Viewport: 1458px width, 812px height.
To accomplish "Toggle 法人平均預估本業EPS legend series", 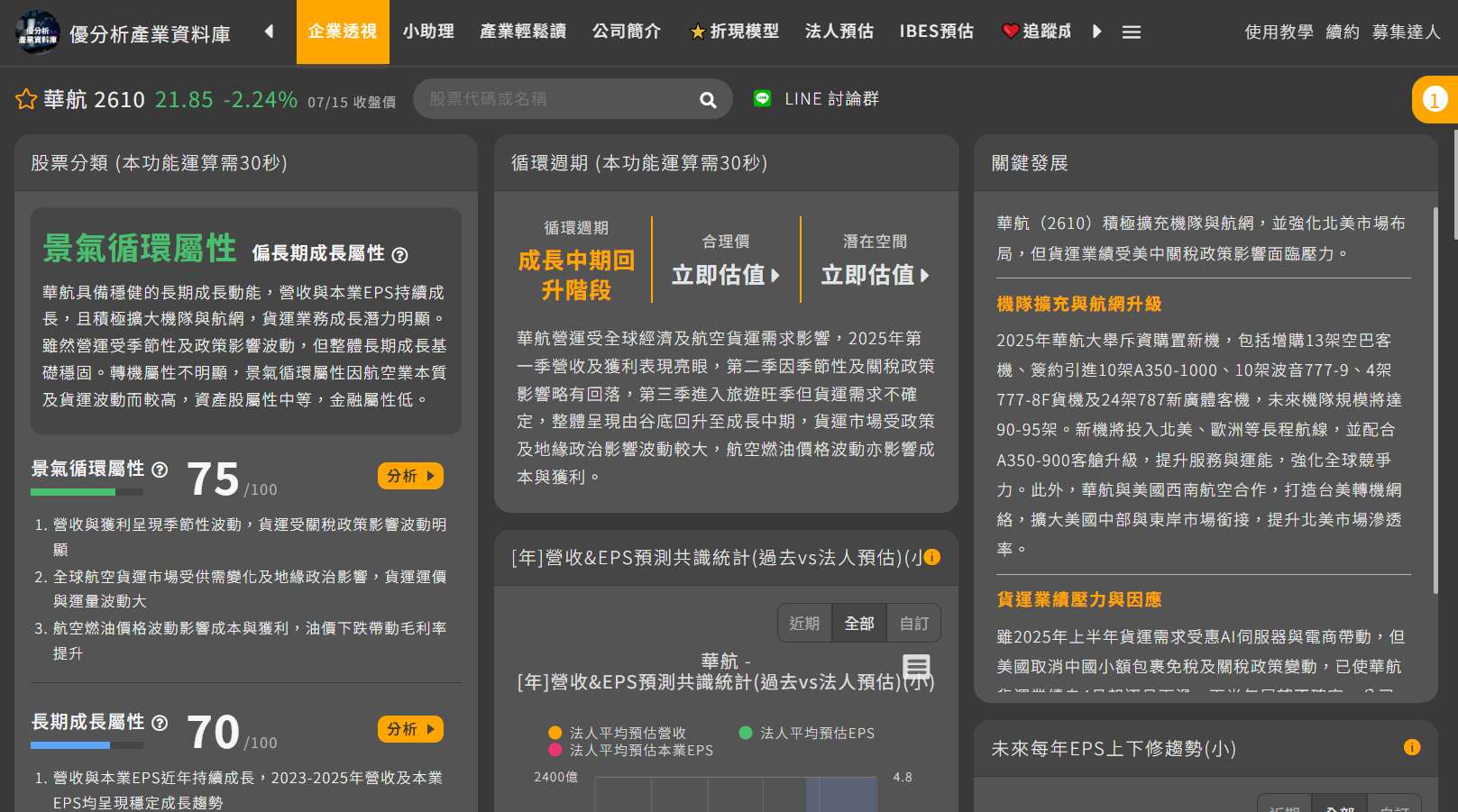I will coord(630,750).
